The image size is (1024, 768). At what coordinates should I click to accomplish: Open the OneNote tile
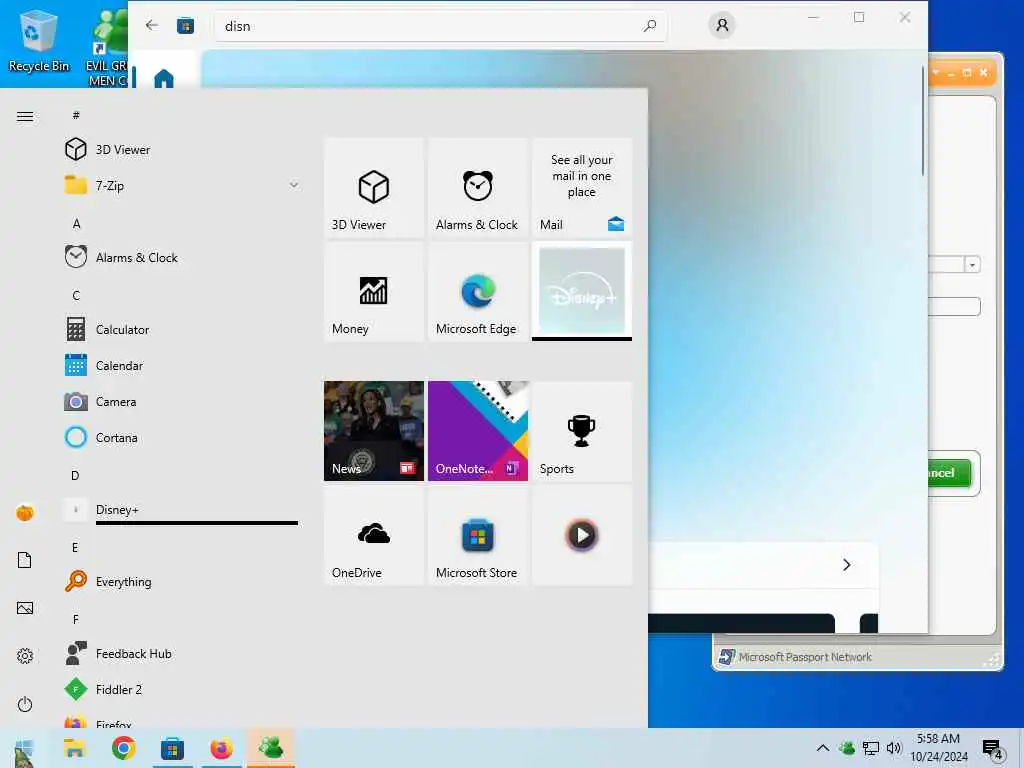(477, 431)
